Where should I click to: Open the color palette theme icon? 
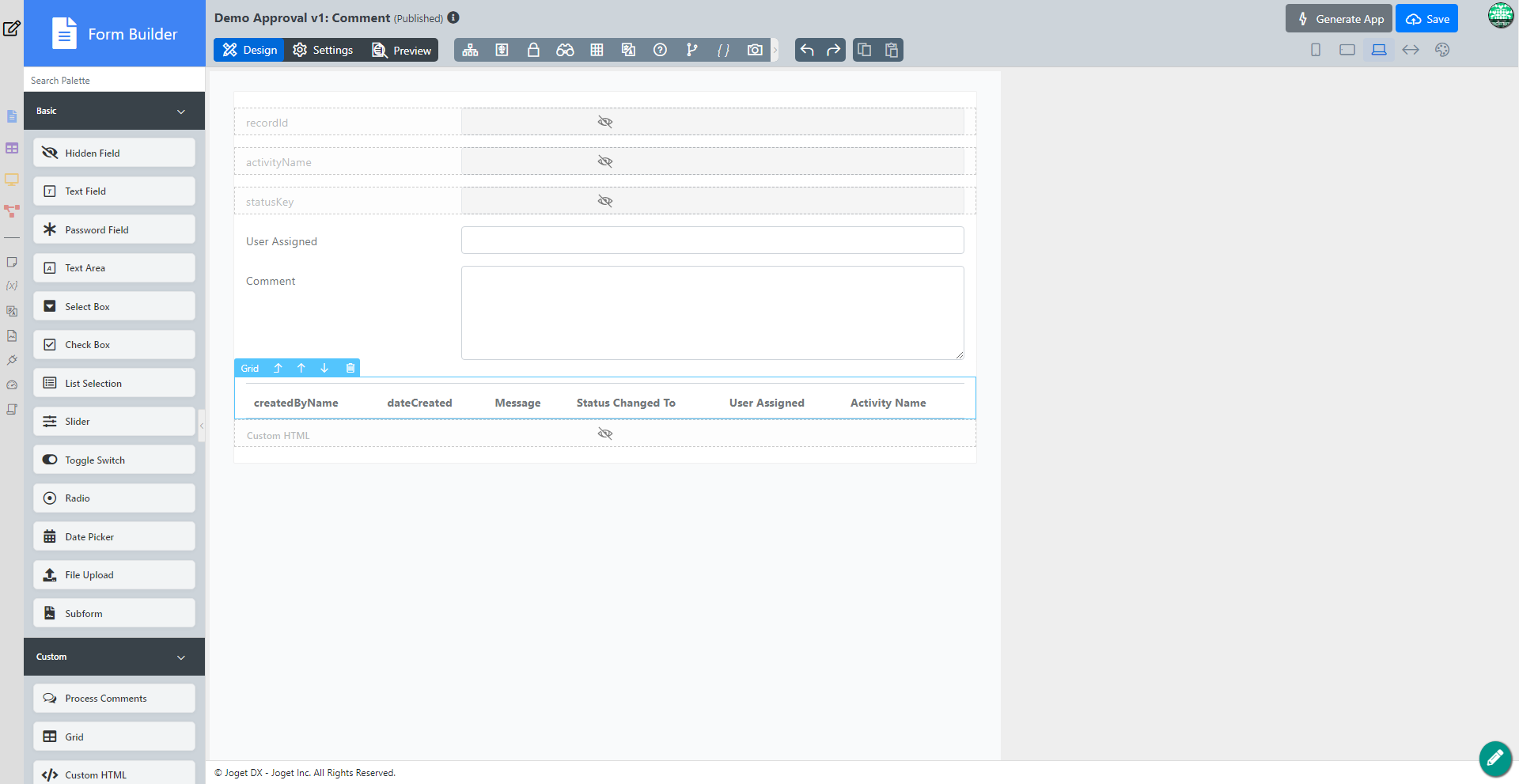click(x=1442, y=50)
